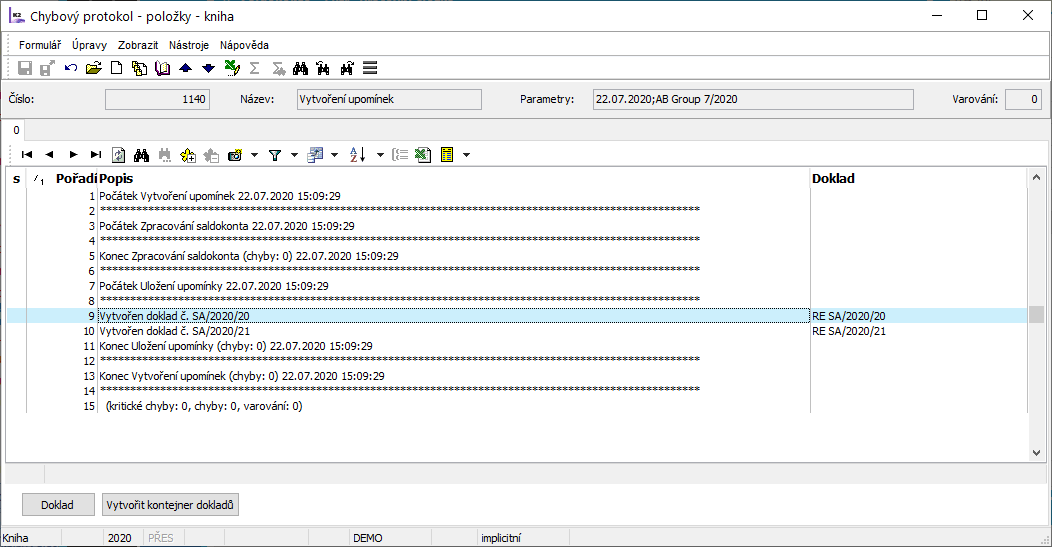
Task: Click the s column header
Action: click(16, 179)
